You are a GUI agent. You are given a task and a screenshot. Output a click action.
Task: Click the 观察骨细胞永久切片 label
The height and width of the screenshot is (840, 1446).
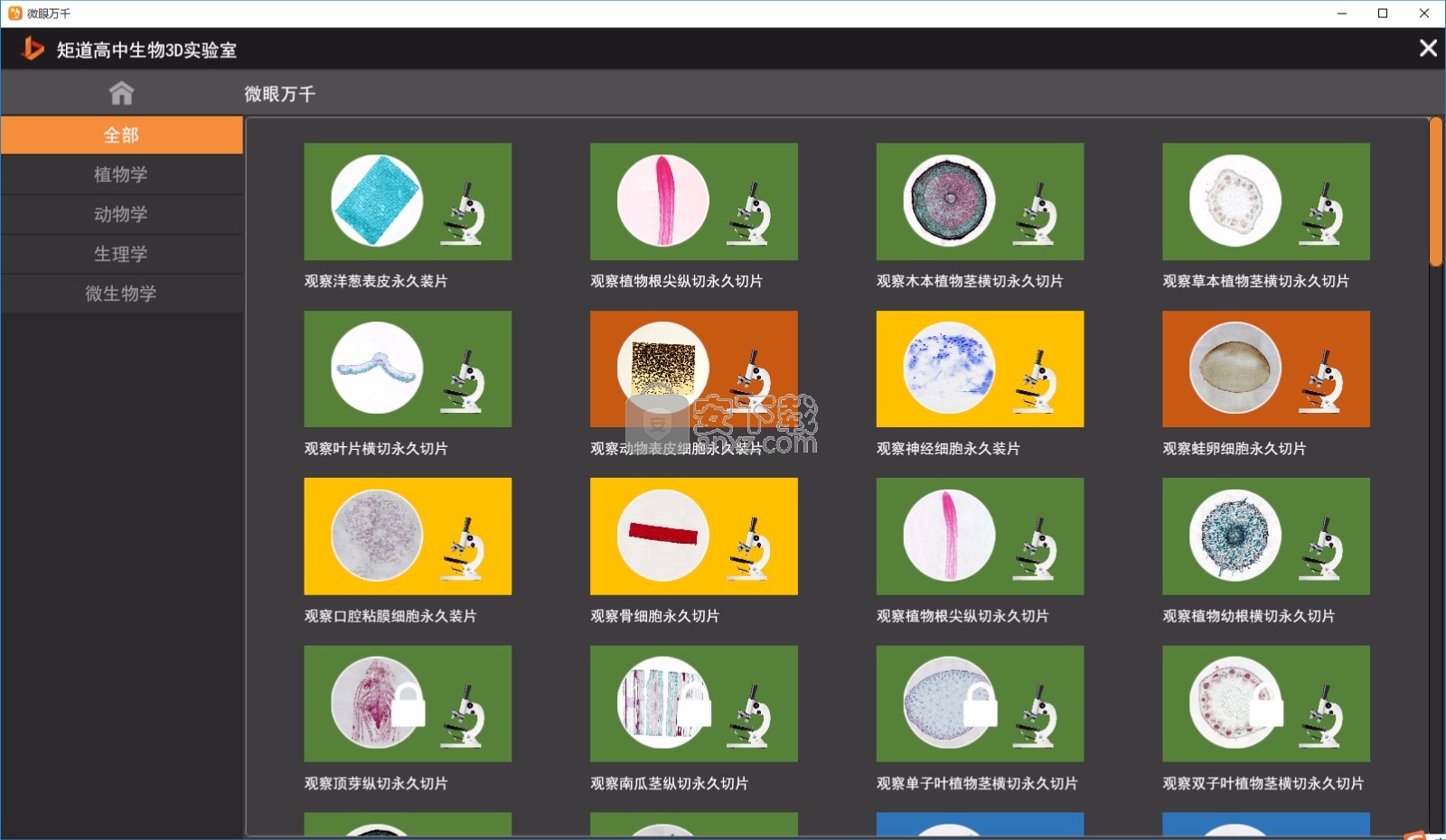(654, 616)
